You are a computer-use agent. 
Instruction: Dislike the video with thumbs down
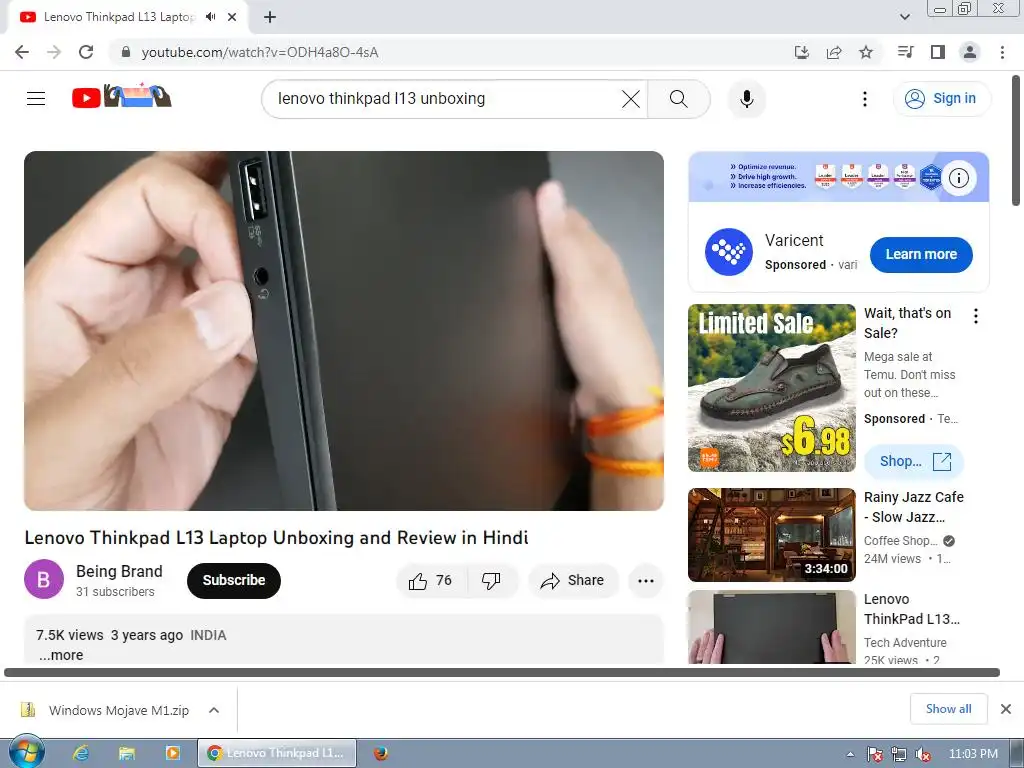click(x=491, y=581)
